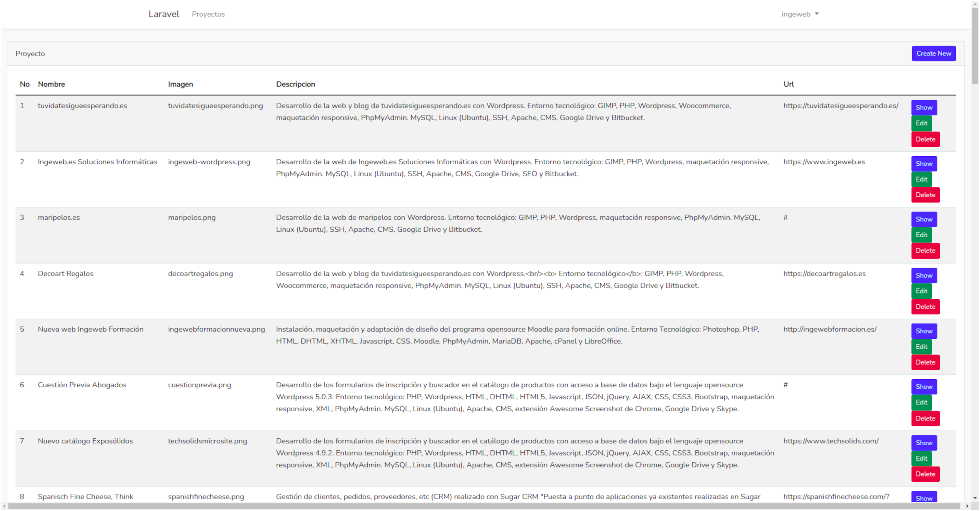Edit the Decoart Regalos project
This screenshot has height=511, width=980.
pyautogui.click(x=921, y=291)
